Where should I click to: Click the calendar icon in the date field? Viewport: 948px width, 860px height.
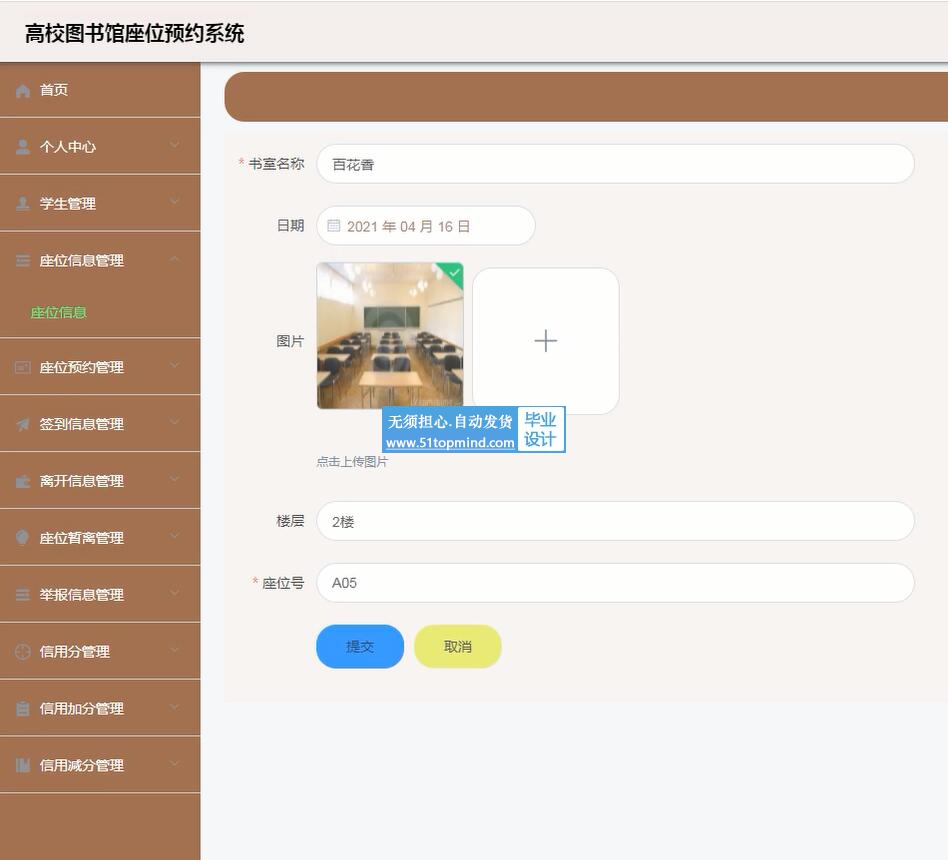334,226
